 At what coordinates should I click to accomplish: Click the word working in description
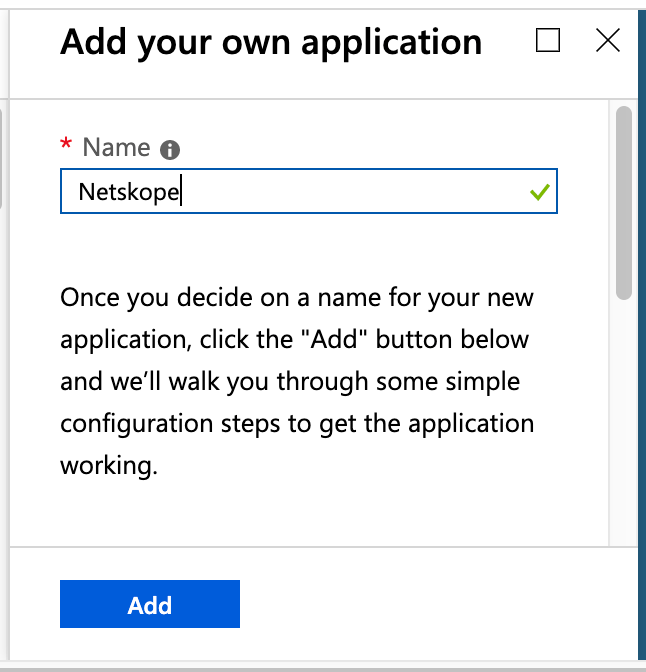(109, 465)
